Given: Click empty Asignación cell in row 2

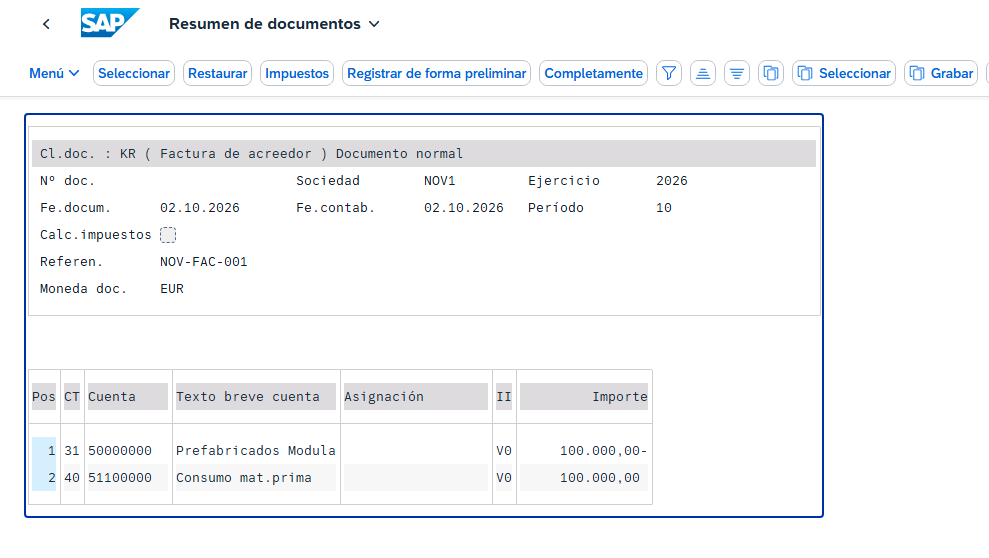Looking at the screenshot, I should pyautogui.click(x=416, y=478).
